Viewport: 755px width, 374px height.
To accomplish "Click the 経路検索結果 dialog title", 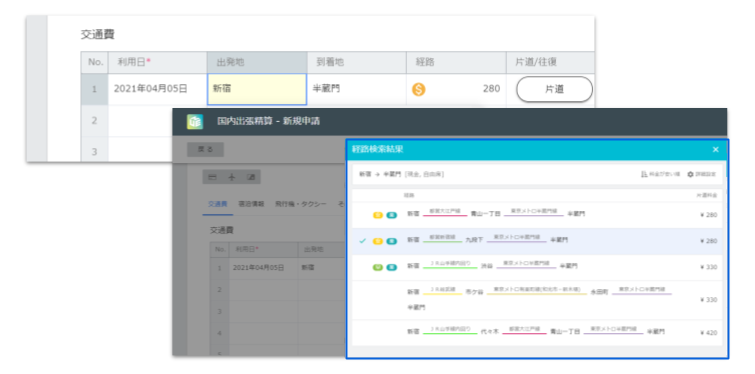I will tap(378, 149).
